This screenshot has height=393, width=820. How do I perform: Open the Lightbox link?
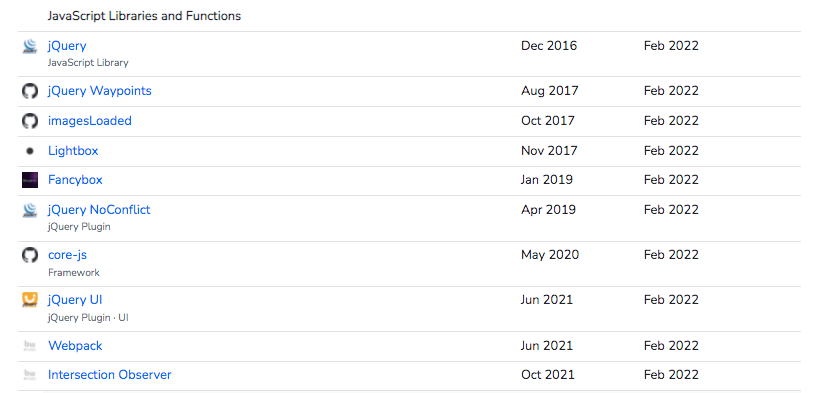(x=73, y=151)
